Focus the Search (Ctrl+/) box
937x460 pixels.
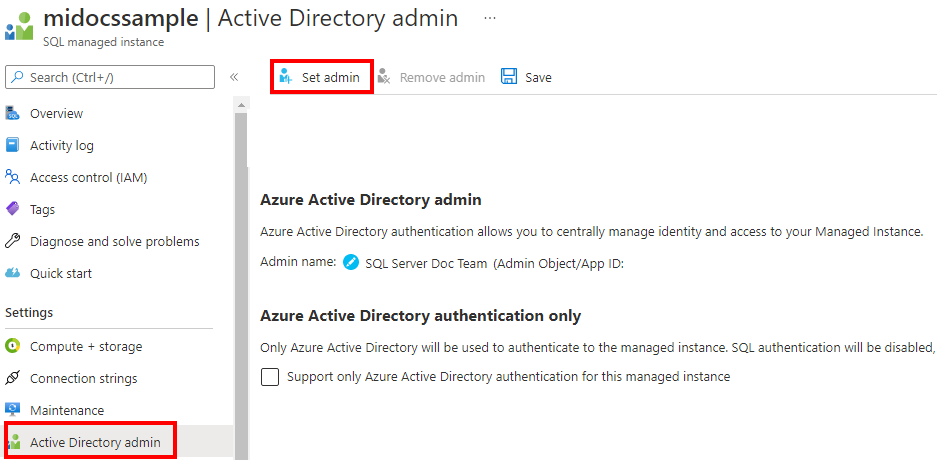click(109, 77)
